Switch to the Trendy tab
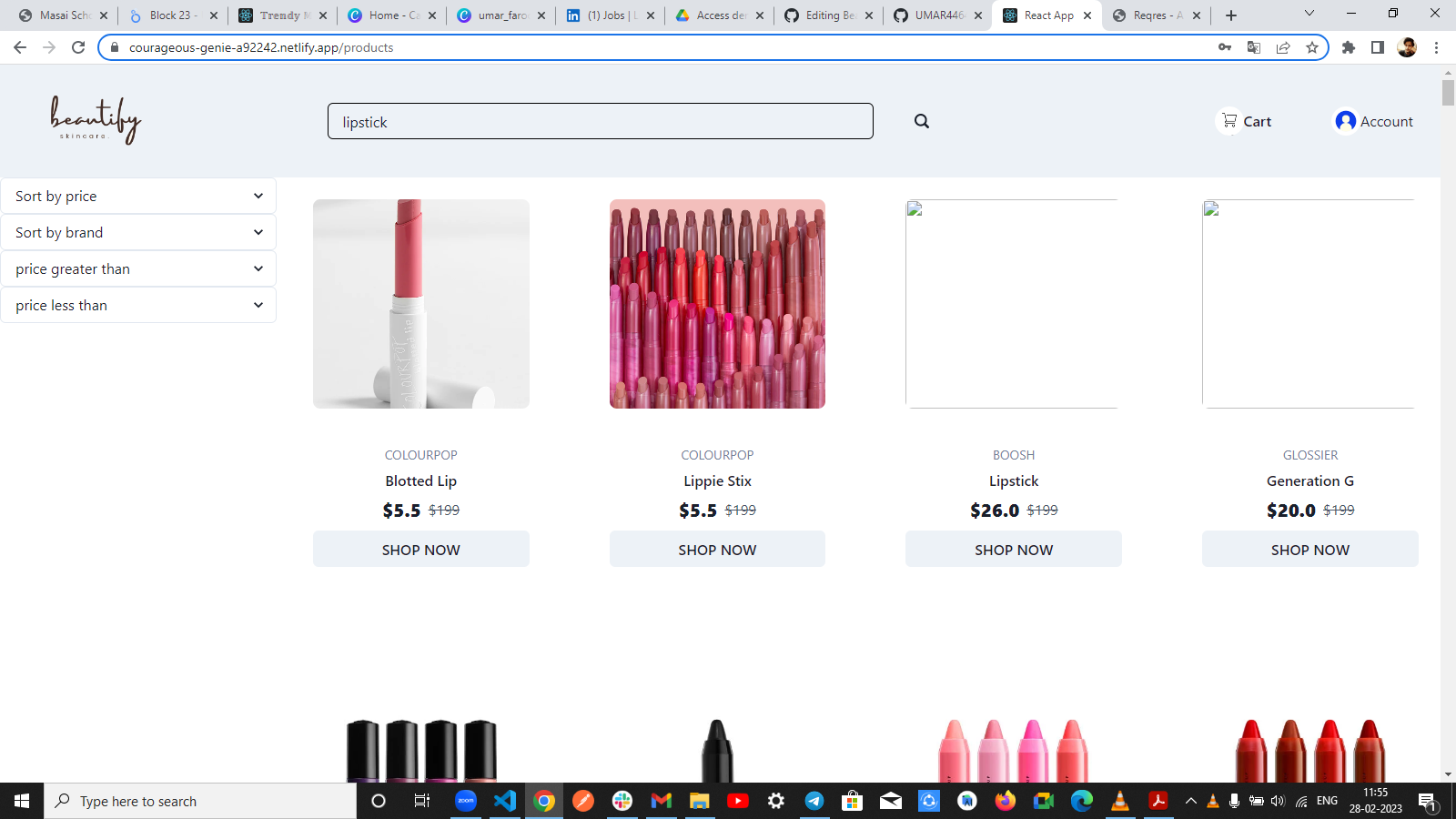 coord(283,15)
